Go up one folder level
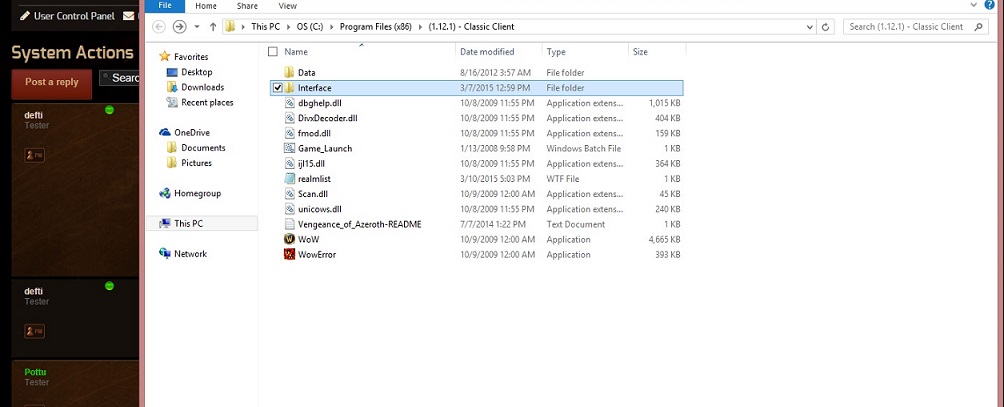 213,27
